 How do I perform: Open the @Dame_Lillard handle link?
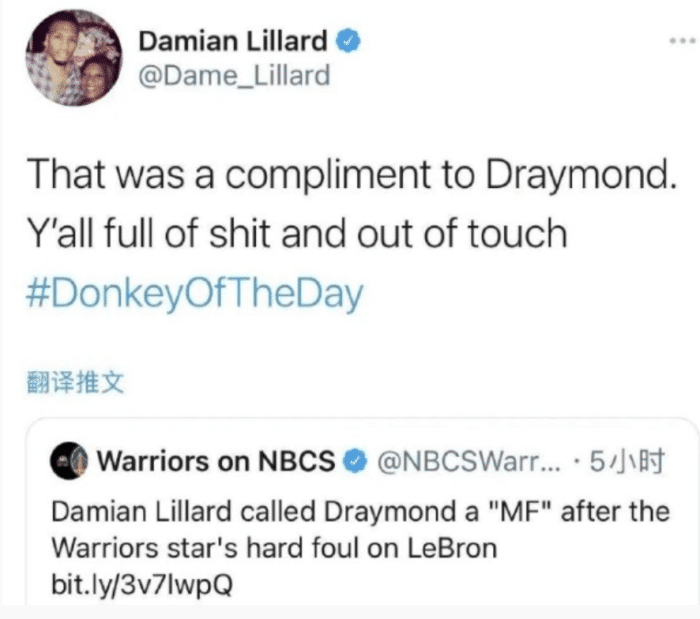pos(234,75)
